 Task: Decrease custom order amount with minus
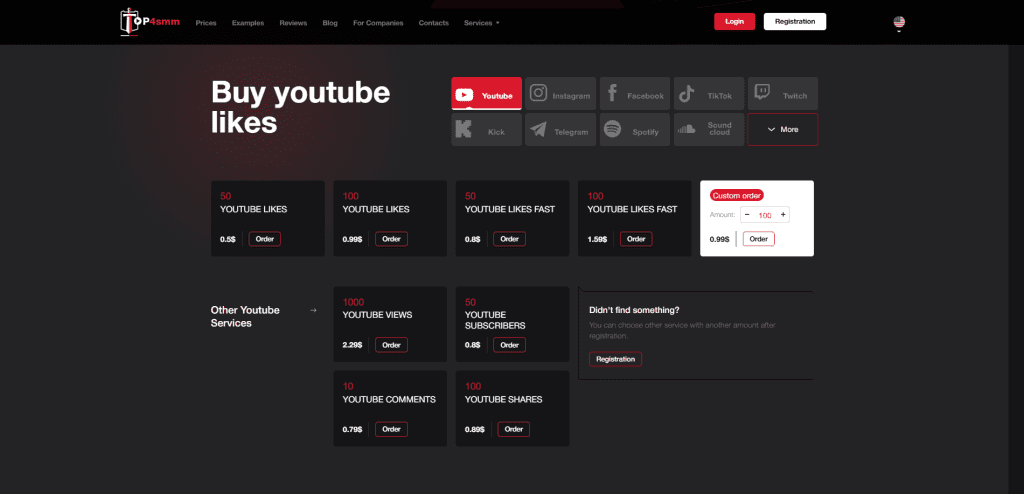tap(747, 214)
